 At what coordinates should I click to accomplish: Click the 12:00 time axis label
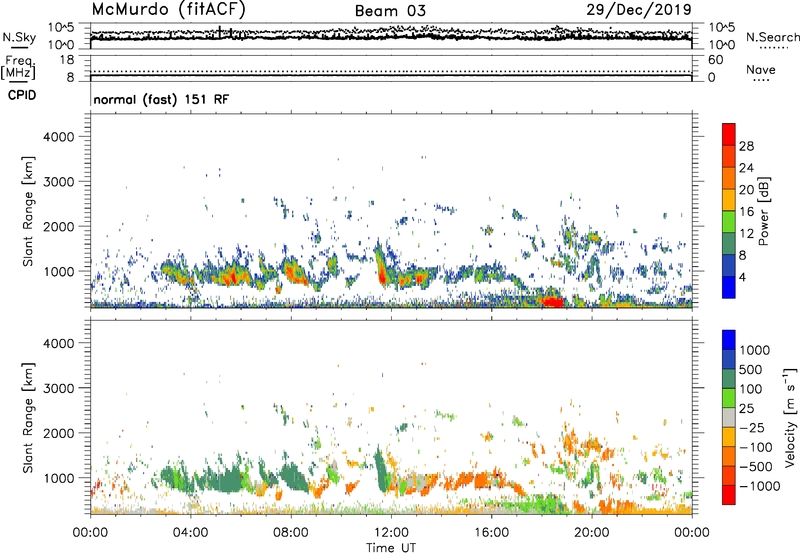pyautogui.click(x=391, y=533)
